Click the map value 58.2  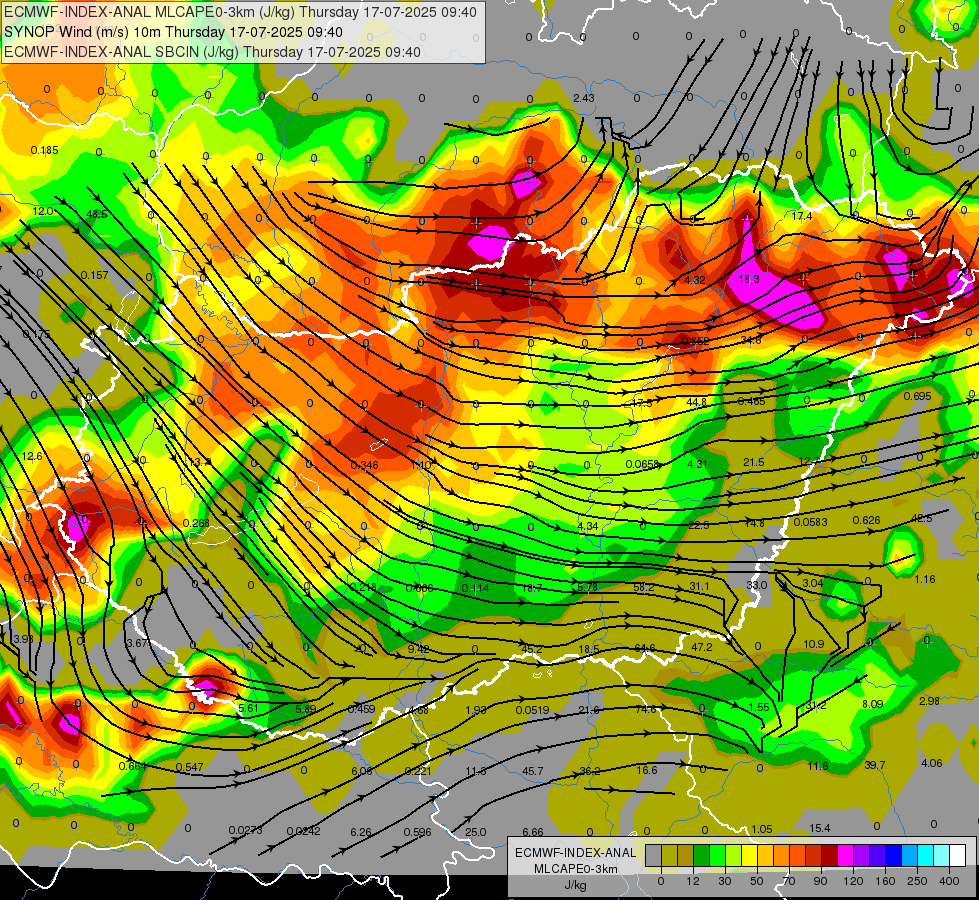(644, 587)
